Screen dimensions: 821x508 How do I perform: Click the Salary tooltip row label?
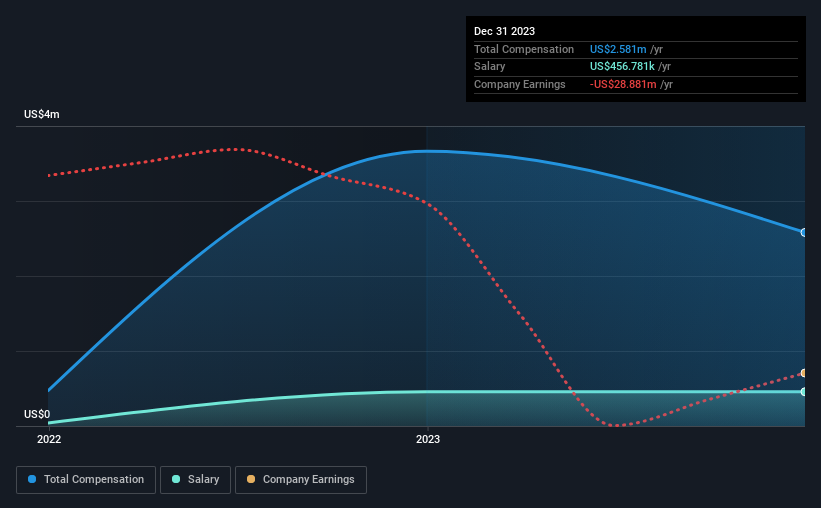[x=490, y=67]
